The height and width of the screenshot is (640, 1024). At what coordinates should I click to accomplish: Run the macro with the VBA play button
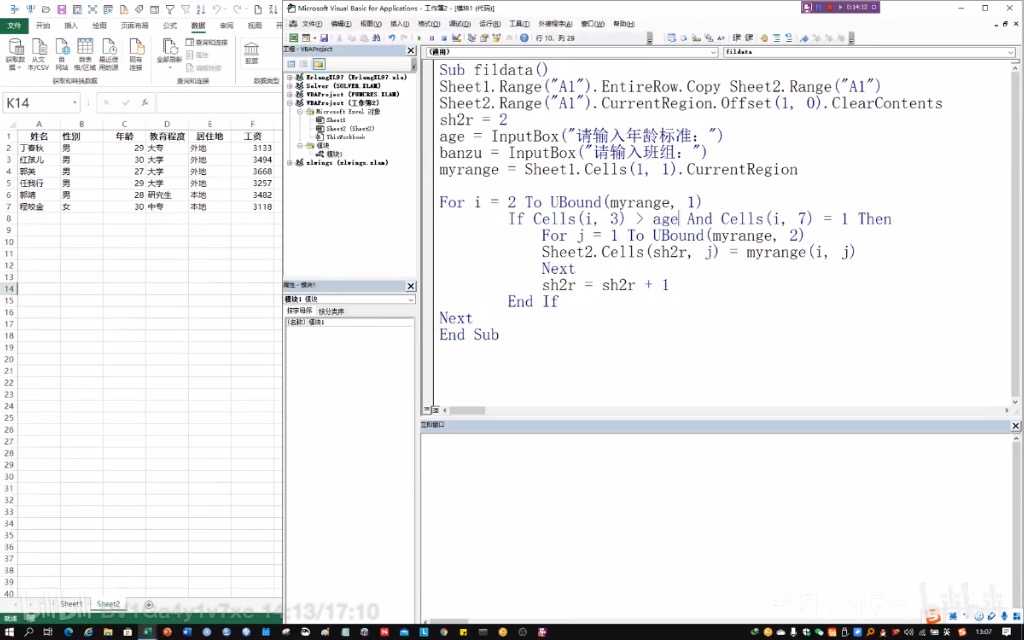pos(419,38)
